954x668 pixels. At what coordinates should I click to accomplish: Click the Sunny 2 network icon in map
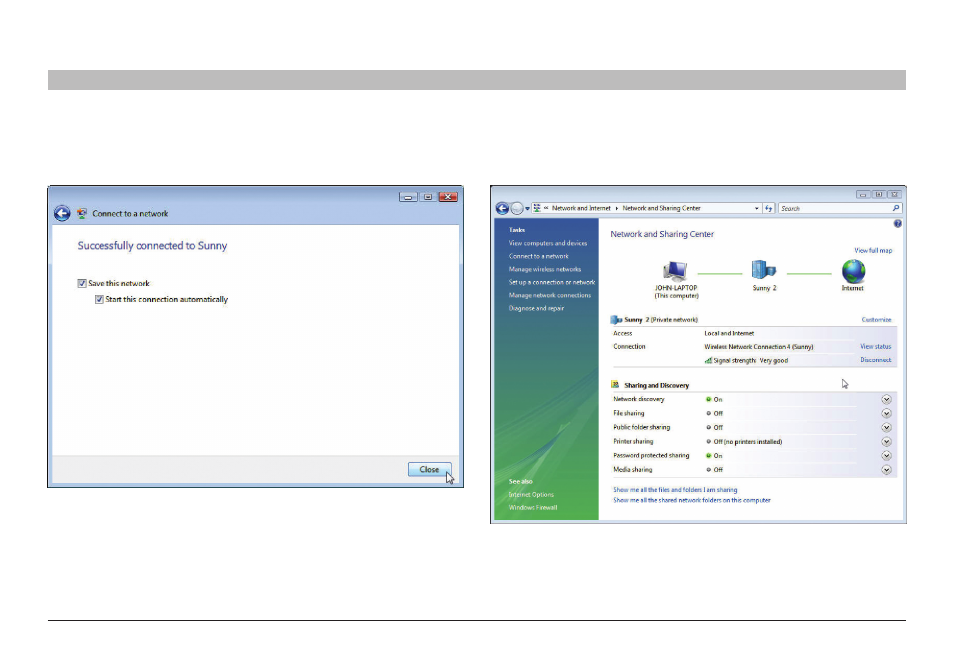tap(764, 270)
